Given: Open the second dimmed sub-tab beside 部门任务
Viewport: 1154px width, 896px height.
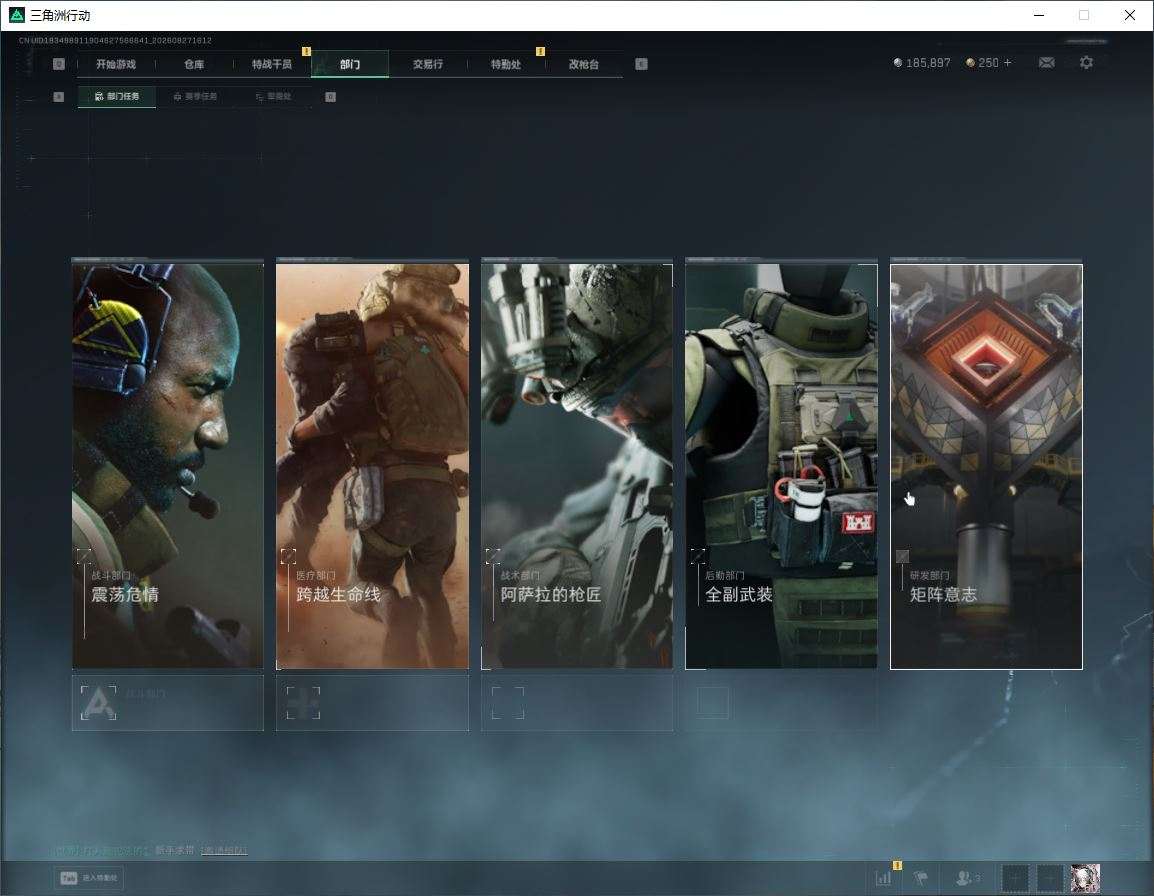Looking at the screenshot, I should click(x=195, y=96).
